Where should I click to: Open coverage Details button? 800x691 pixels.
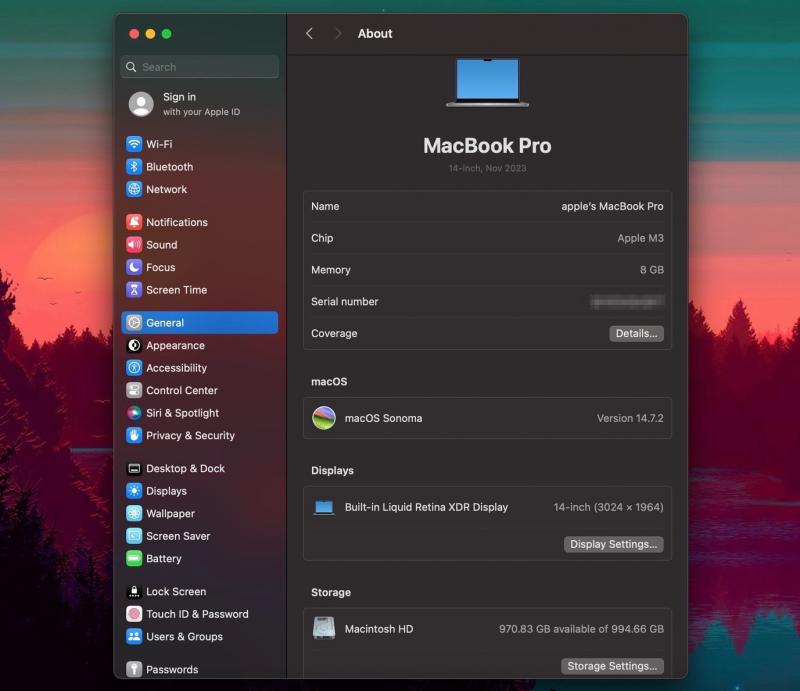(x=636, y=333)
